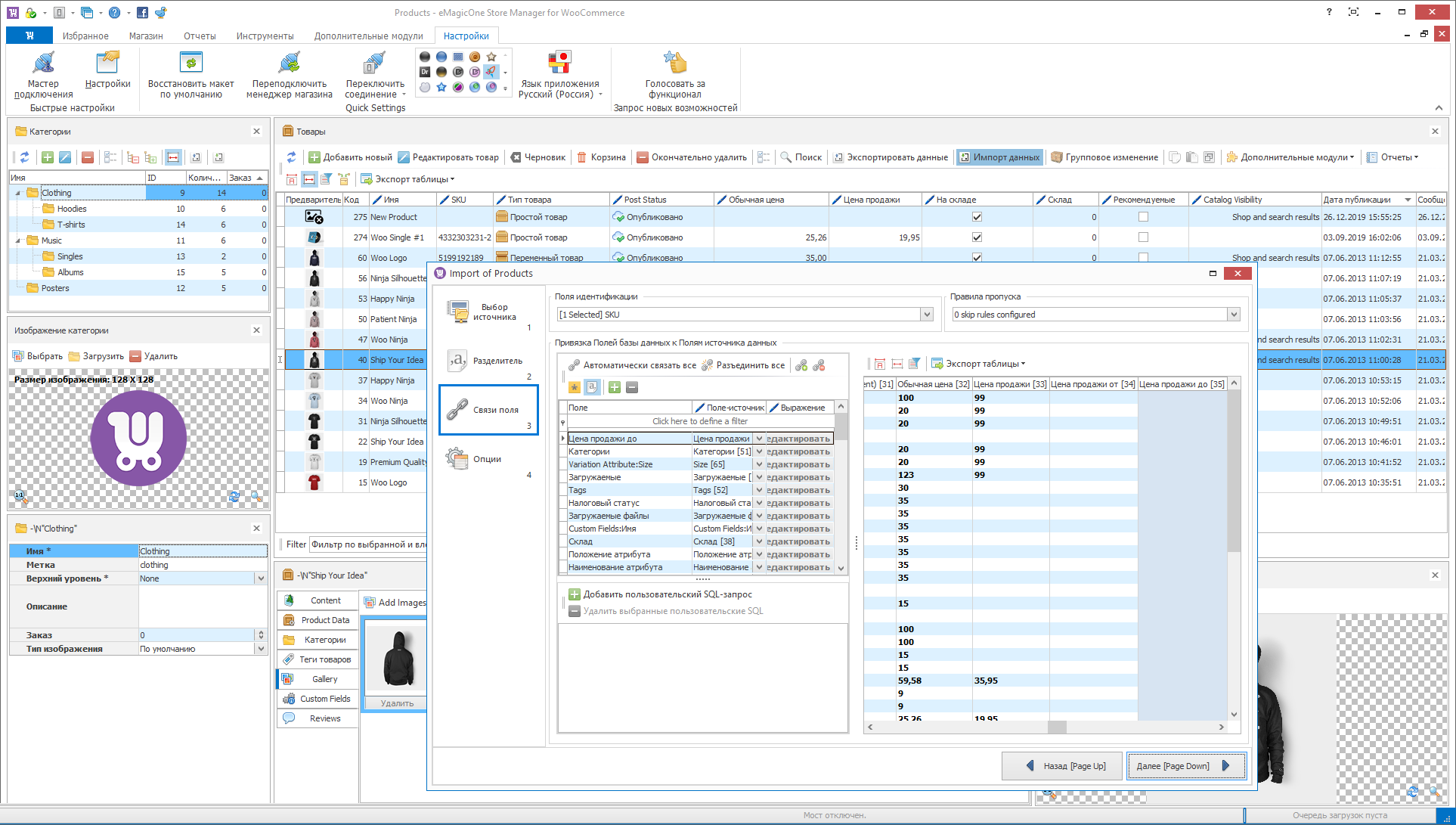This screenshot has width=1456, height=825.
Task: Open the Отчеты ribbon tab
Action: click(200, 36)
